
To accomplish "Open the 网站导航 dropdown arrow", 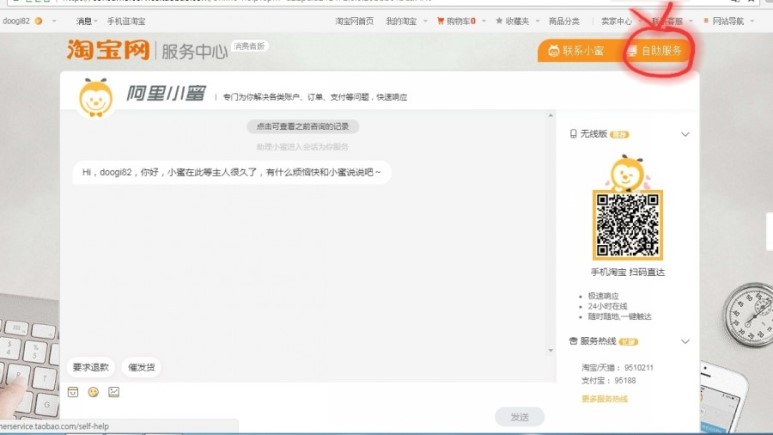I will point(752,21).
